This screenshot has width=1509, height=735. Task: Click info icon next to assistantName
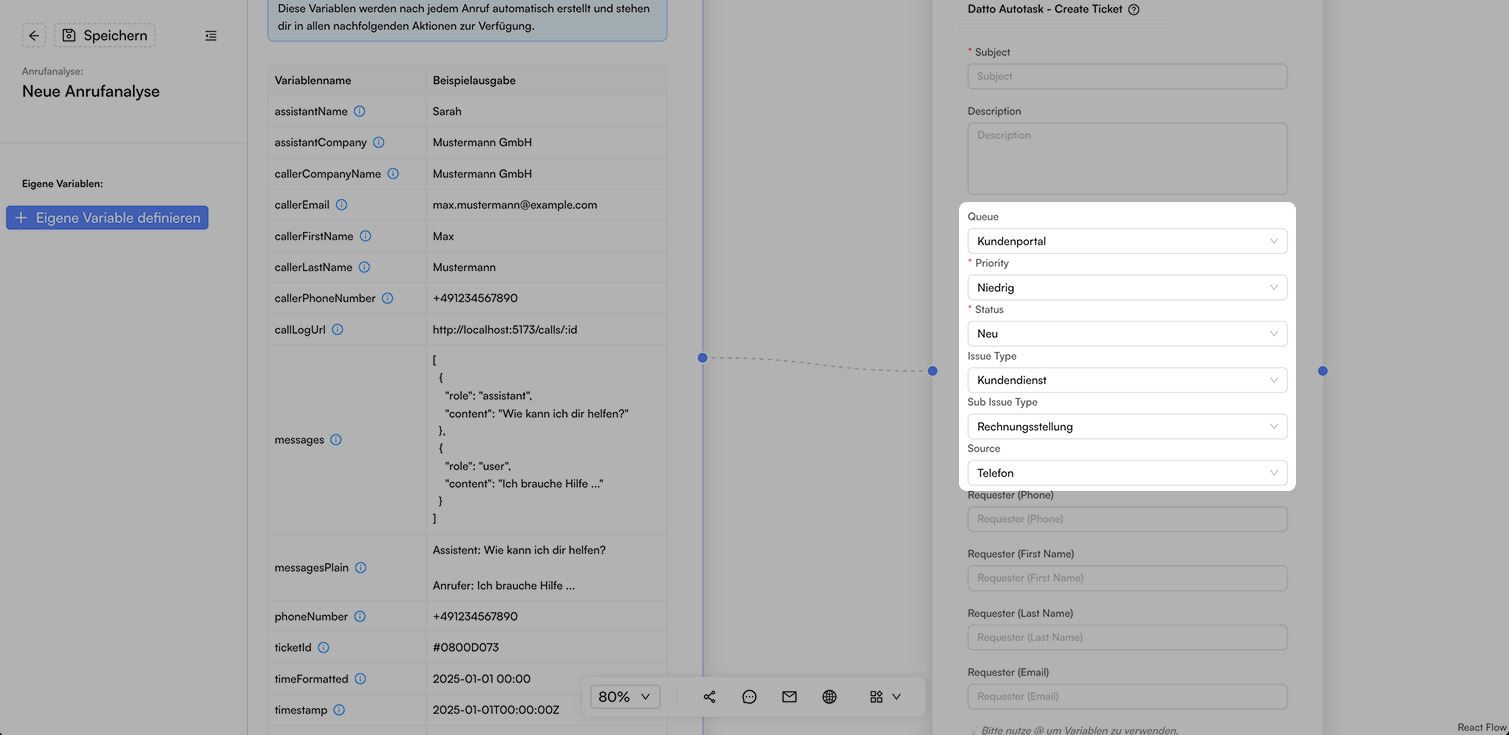click(x=360, y=111)
